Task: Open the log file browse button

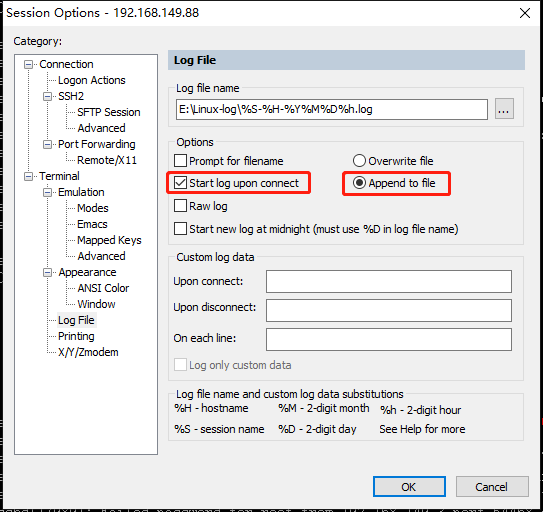Action: pyautogui.click(x=504, y=109)
